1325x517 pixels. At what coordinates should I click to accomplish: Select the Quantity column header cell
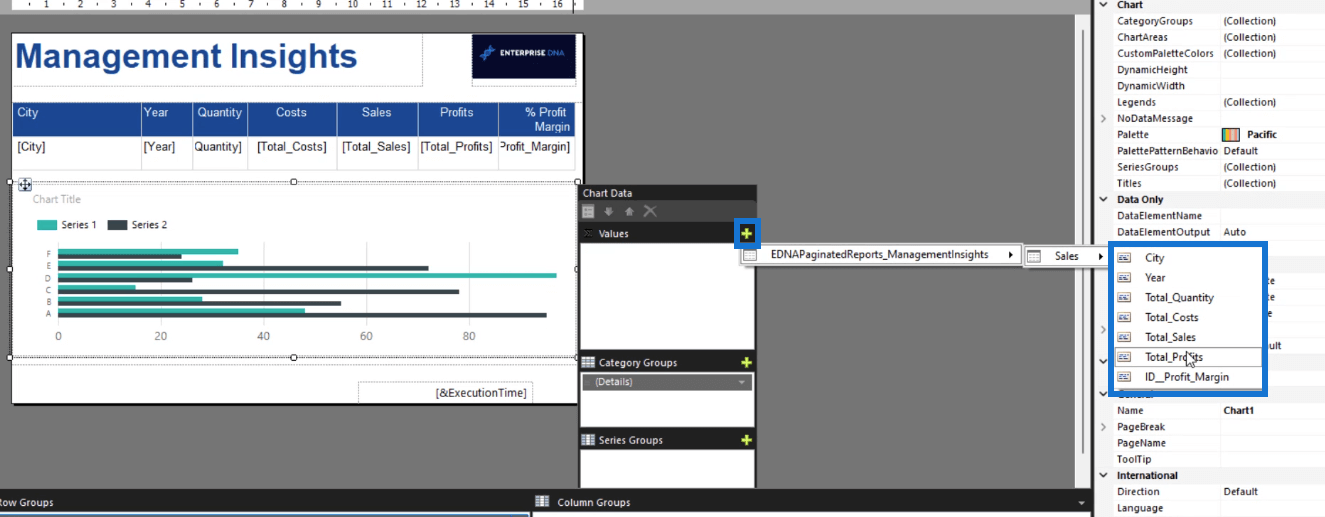(x=219, y=119)
